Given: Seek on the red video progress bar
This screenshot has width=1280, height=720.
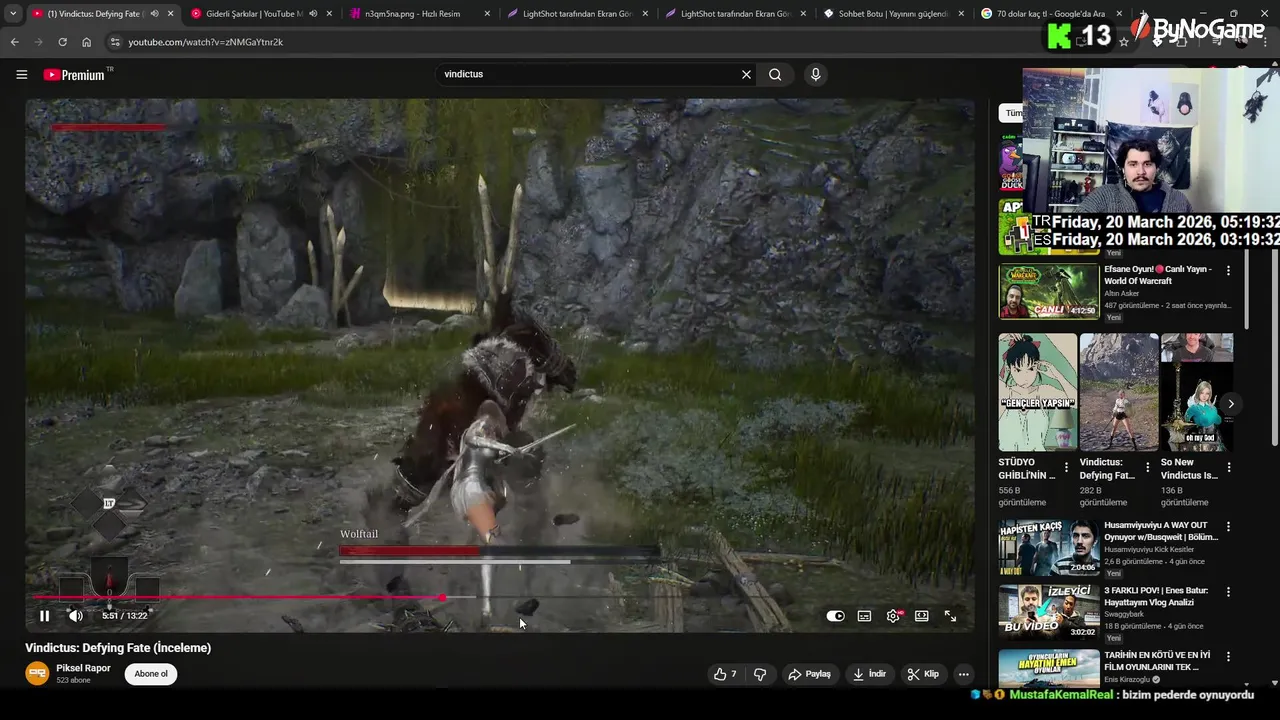Looking at the screenshot, I should (x=500, y=598).
